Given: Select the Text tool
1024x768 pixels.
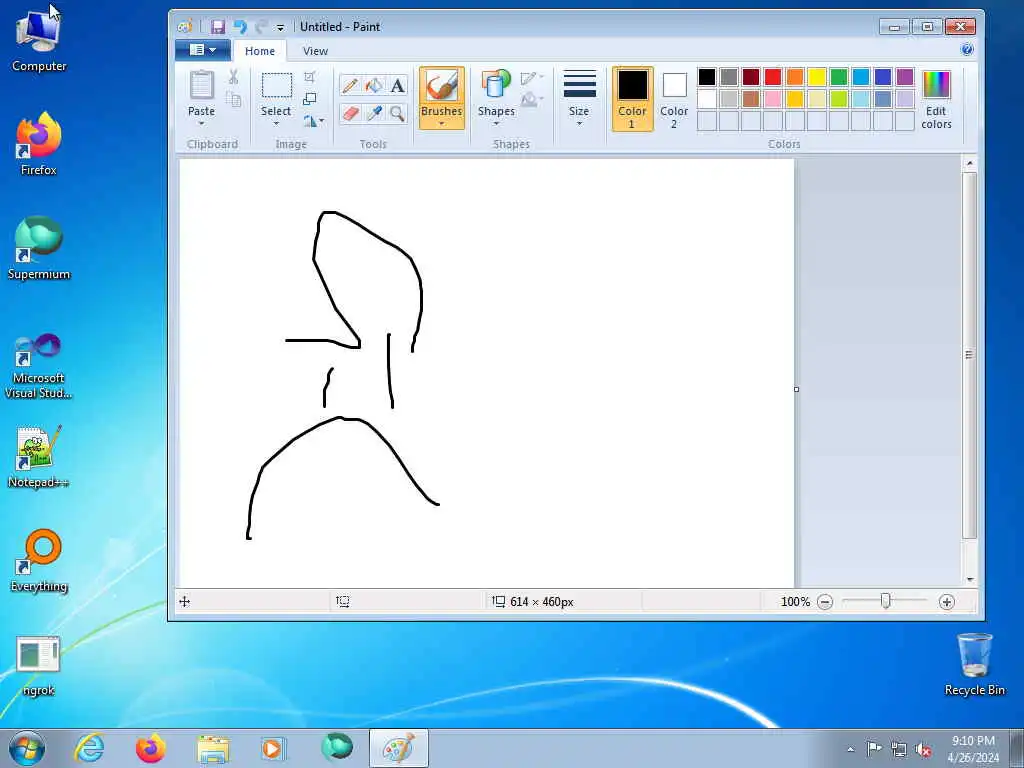Looking at the screenshot, I should (x=397, y=86).
